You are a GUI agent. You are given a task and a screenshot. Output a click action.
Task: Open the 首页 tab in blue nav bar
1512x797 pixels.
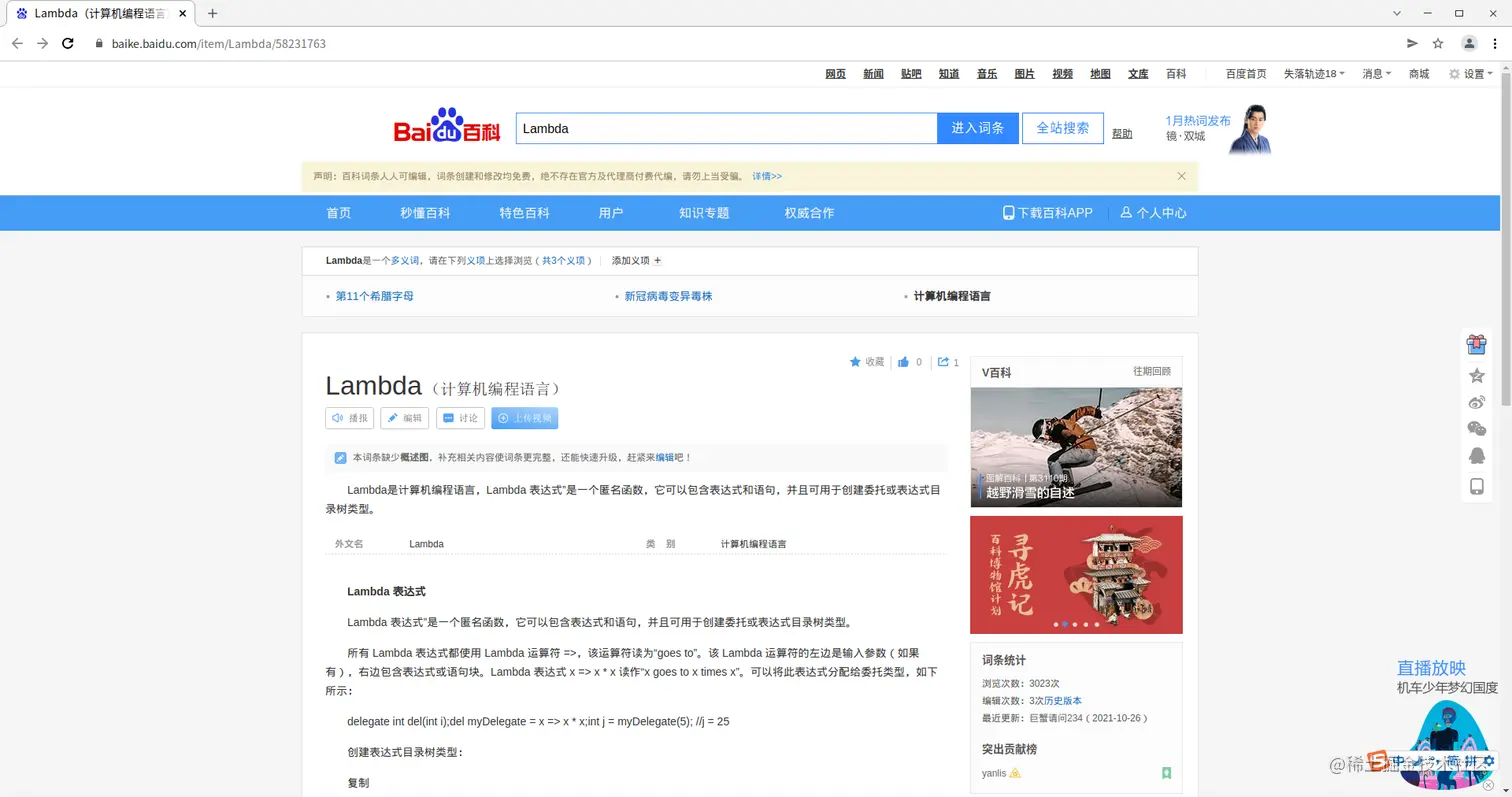coord(338,213)
